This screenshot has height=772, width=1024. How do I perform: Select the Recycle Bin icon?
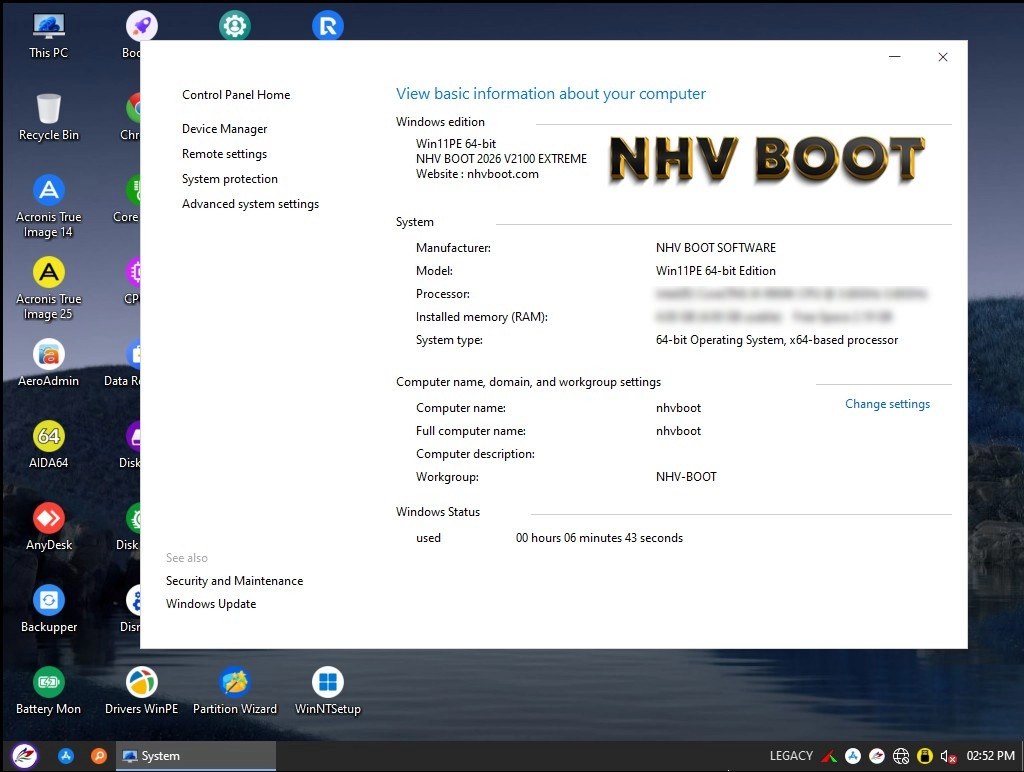coord(48,118)
